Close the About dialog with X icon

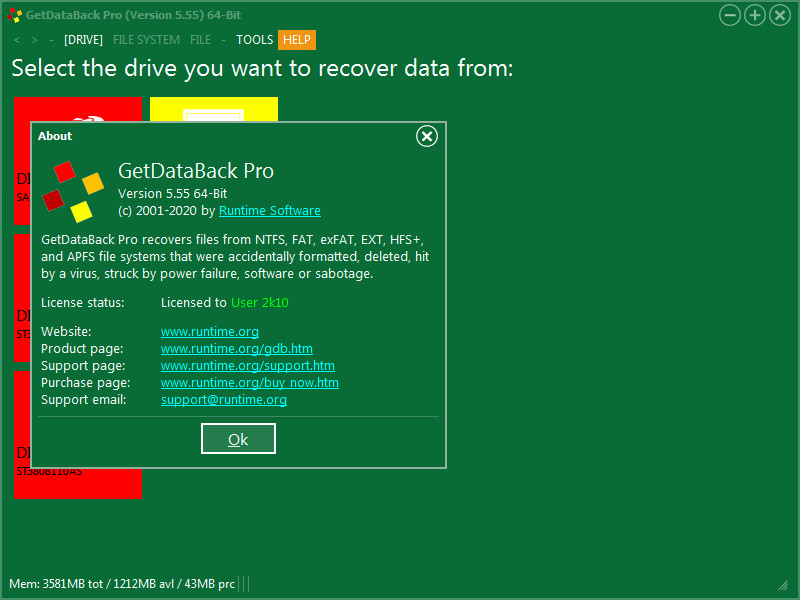(427, 136)
